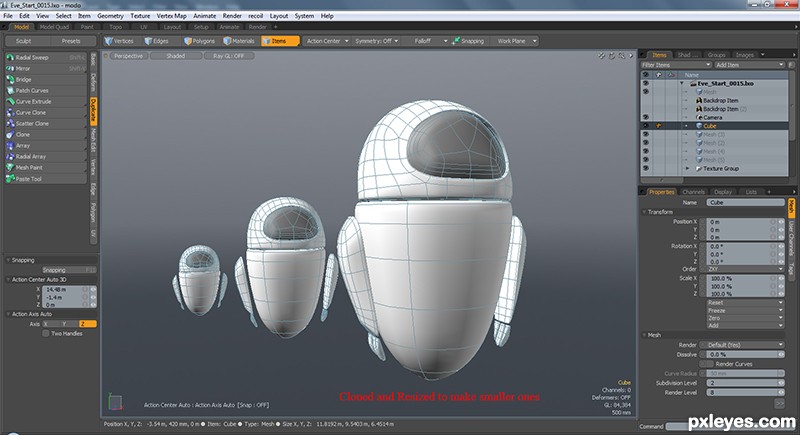Screen dimensions: 800x435
Task: Select the Radial Array tool
Action: [x=45, y=157]
